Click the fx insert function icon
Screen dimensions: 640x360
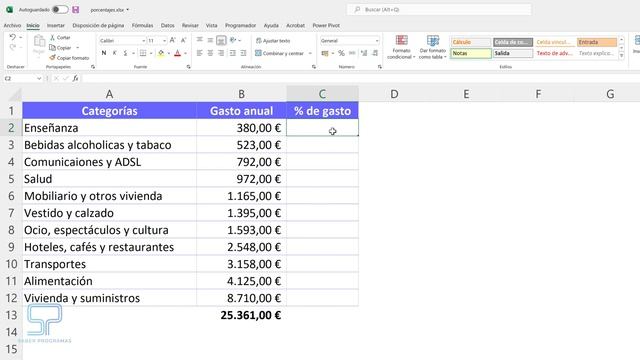tap(76, 78)
